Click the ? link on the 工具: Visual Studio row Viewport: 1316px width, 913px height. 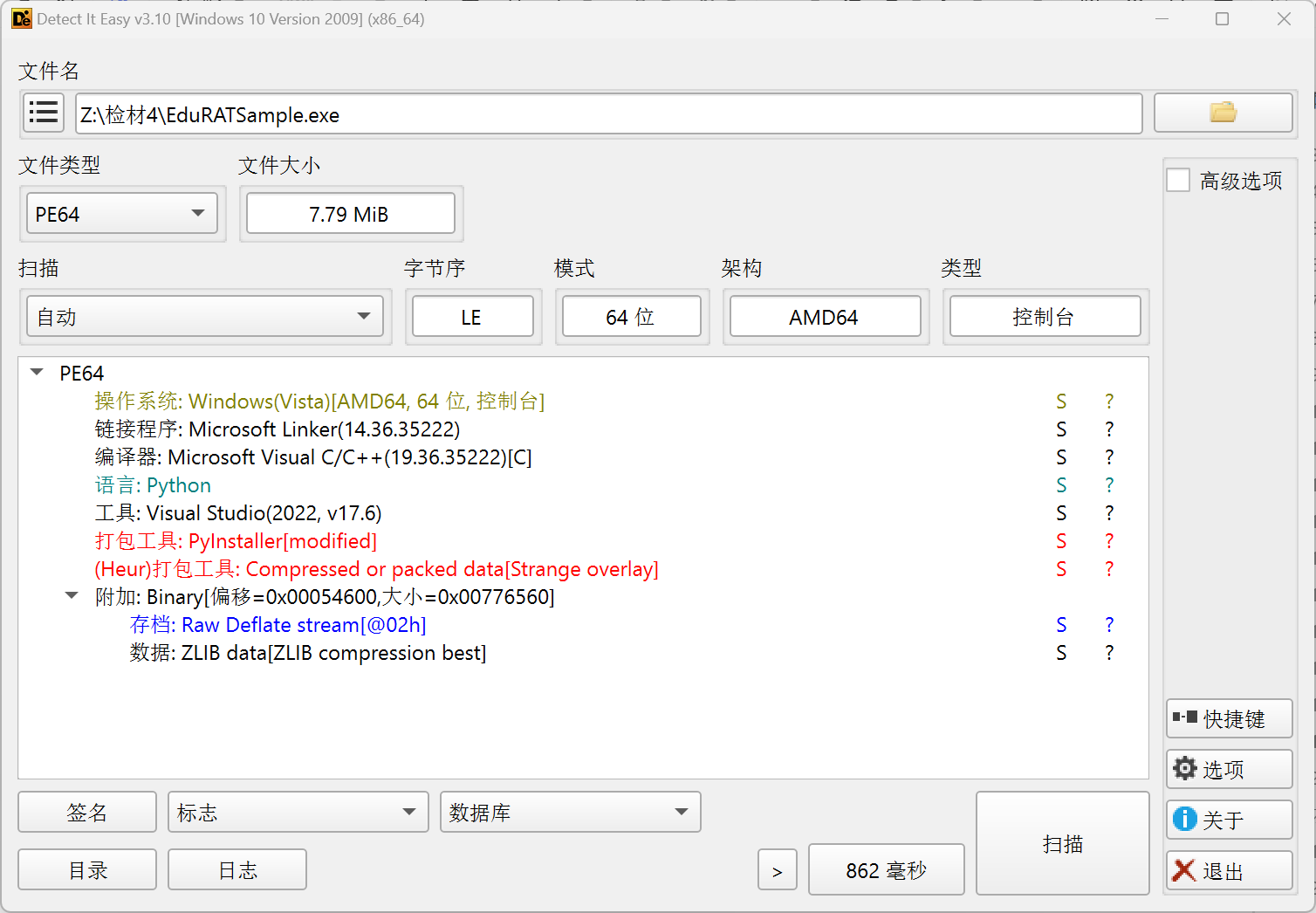(x=1109, y=512)
